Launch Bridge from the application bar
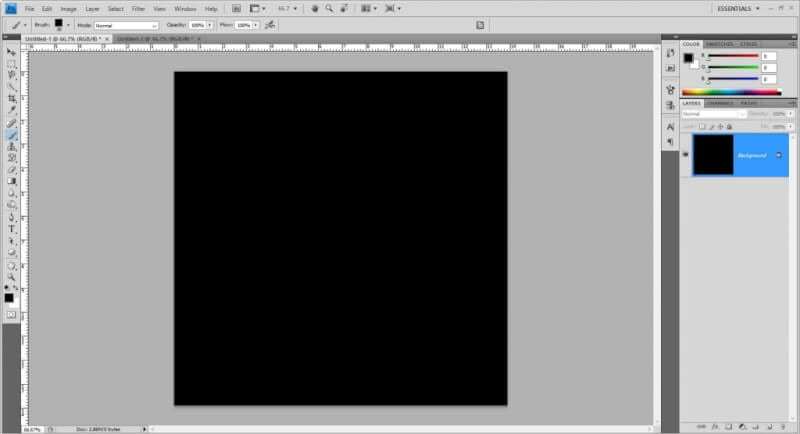This screenshot has width=800, height=434. tap(236, 9)
